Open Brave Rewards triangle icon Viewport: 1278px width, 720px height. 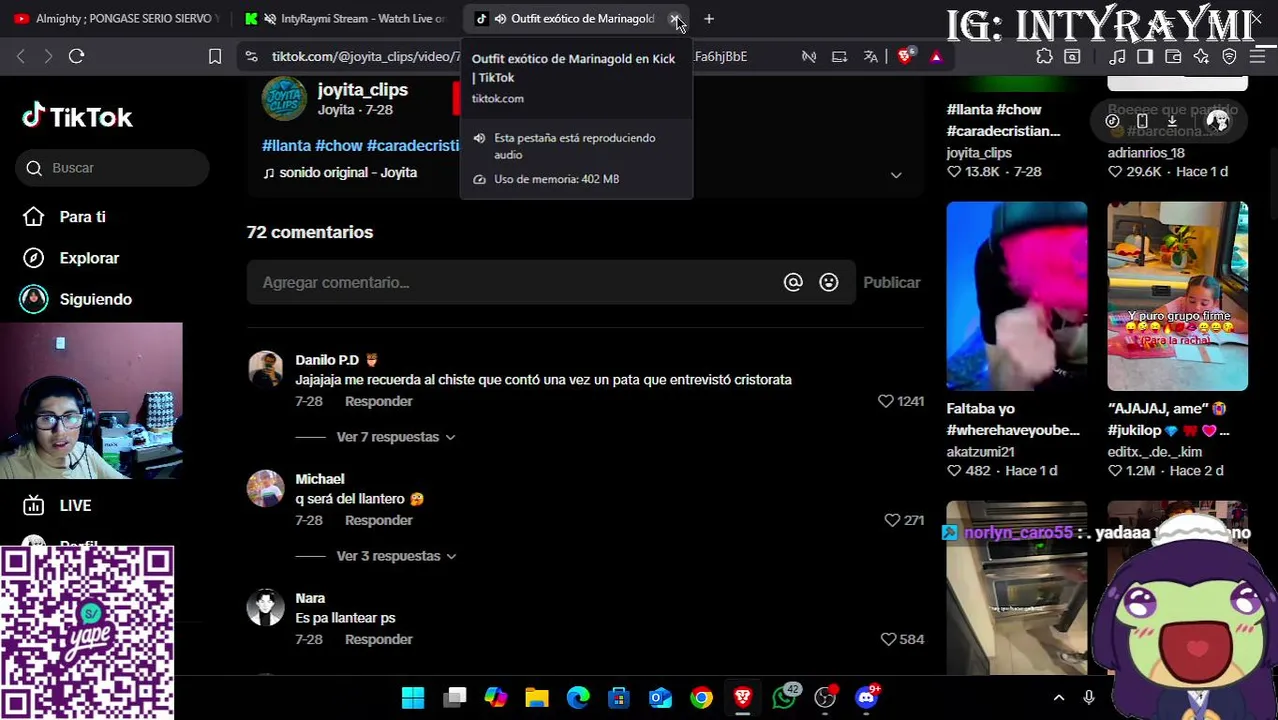[x=936, y=57]
